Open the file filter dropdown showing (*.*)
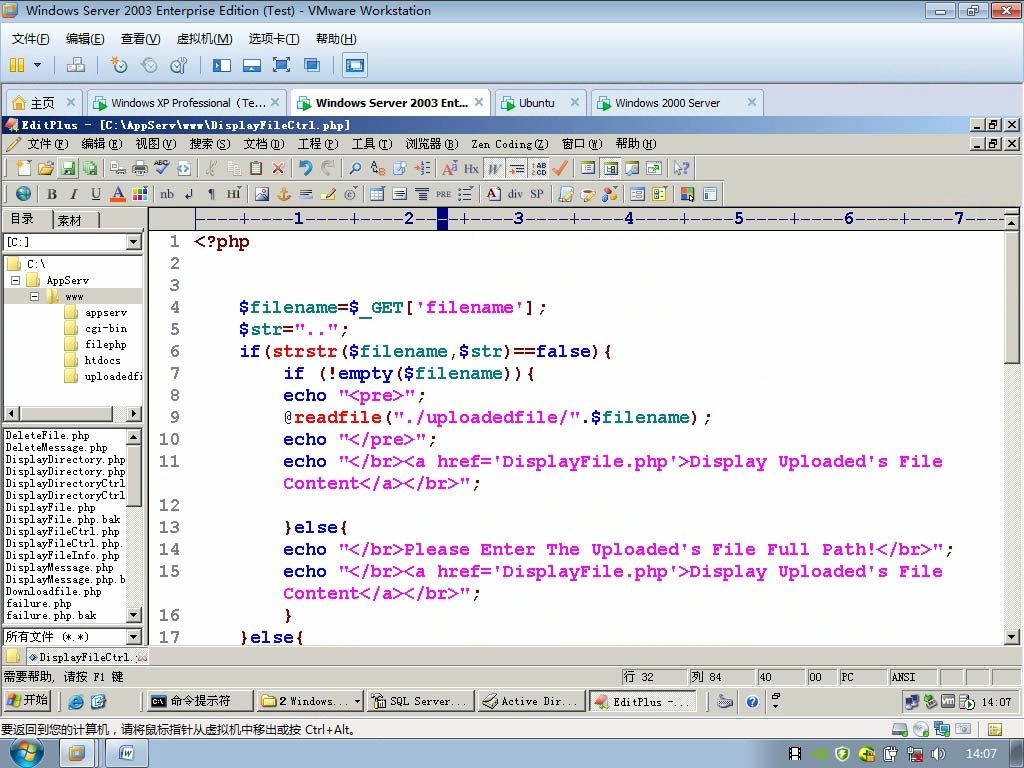The image size is (1024, 768). (134, 636)
